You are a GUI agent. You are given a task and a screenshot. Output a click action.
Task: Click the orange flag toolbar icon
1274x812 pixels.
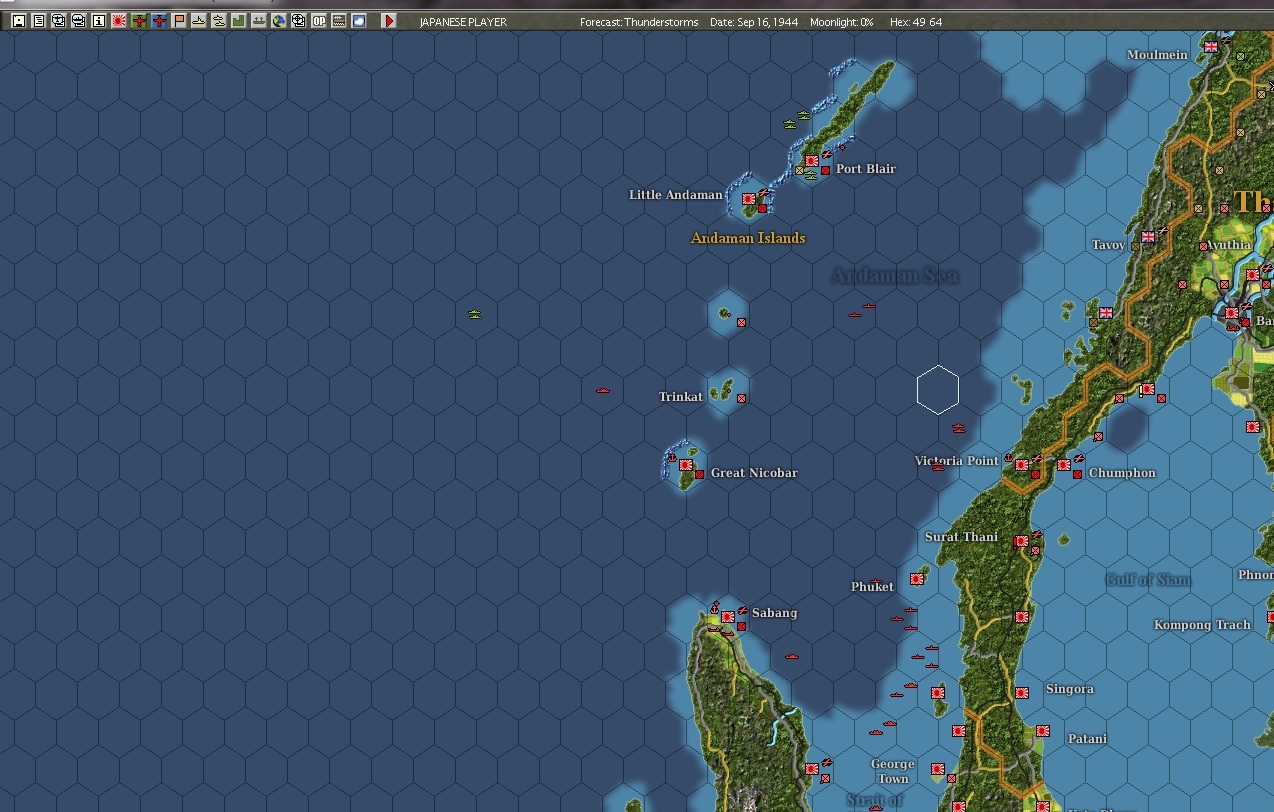[179, 21]
